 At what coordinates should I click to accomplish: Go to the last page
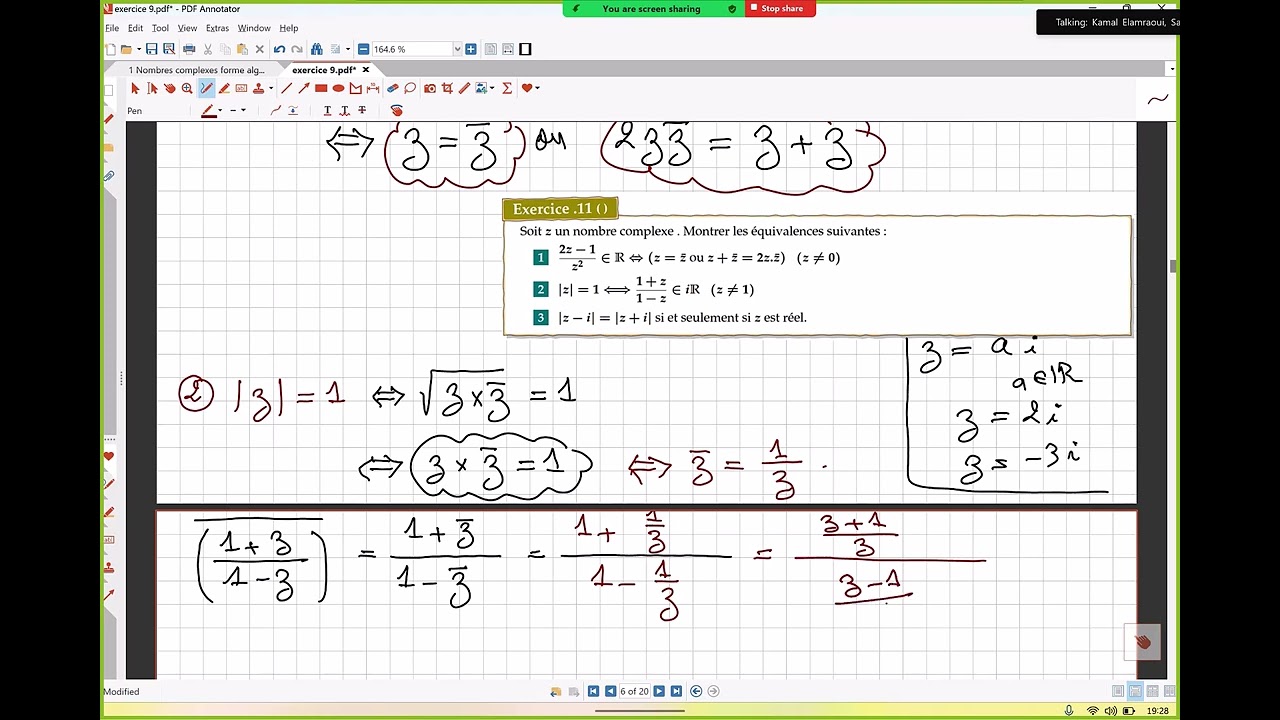tap(676, 691)
